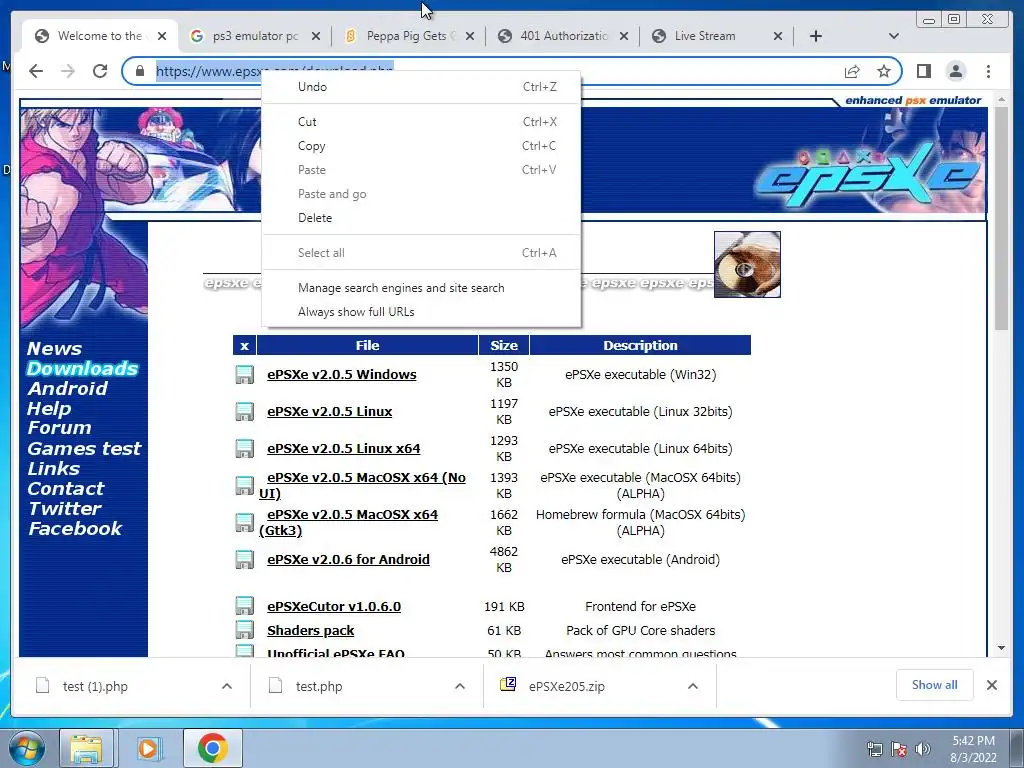Expand options for ePSXe205.zip download
Viewport: 1024px width, 768px height.
(693, 686)
